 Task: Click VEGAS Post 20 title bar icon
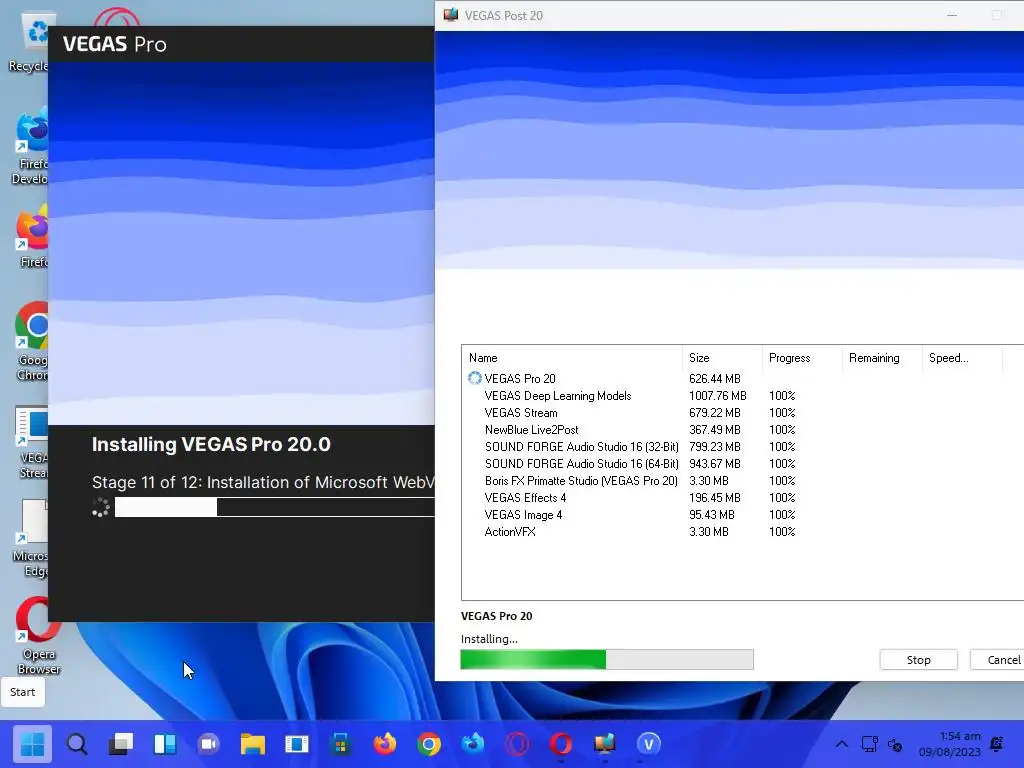coord(451,15)
